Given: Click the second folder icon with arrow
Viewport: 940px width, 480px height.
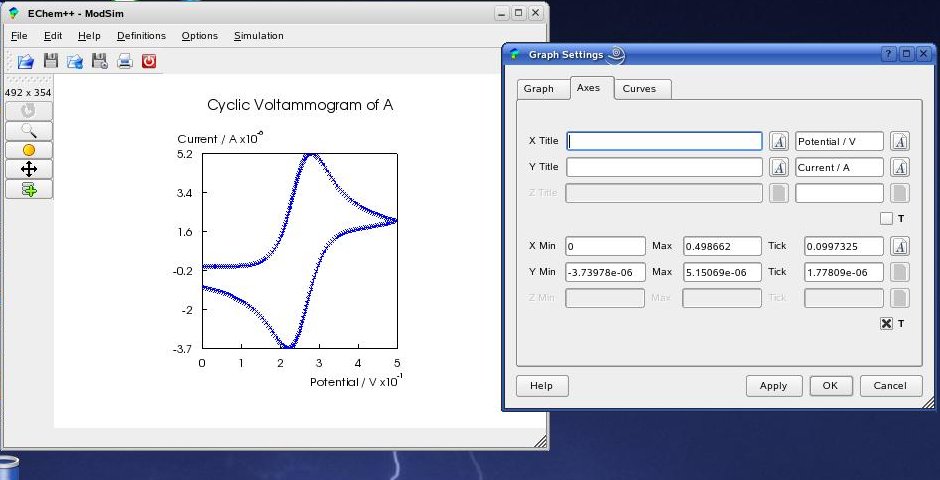Looking at the screenshot, I should point(75,61).
